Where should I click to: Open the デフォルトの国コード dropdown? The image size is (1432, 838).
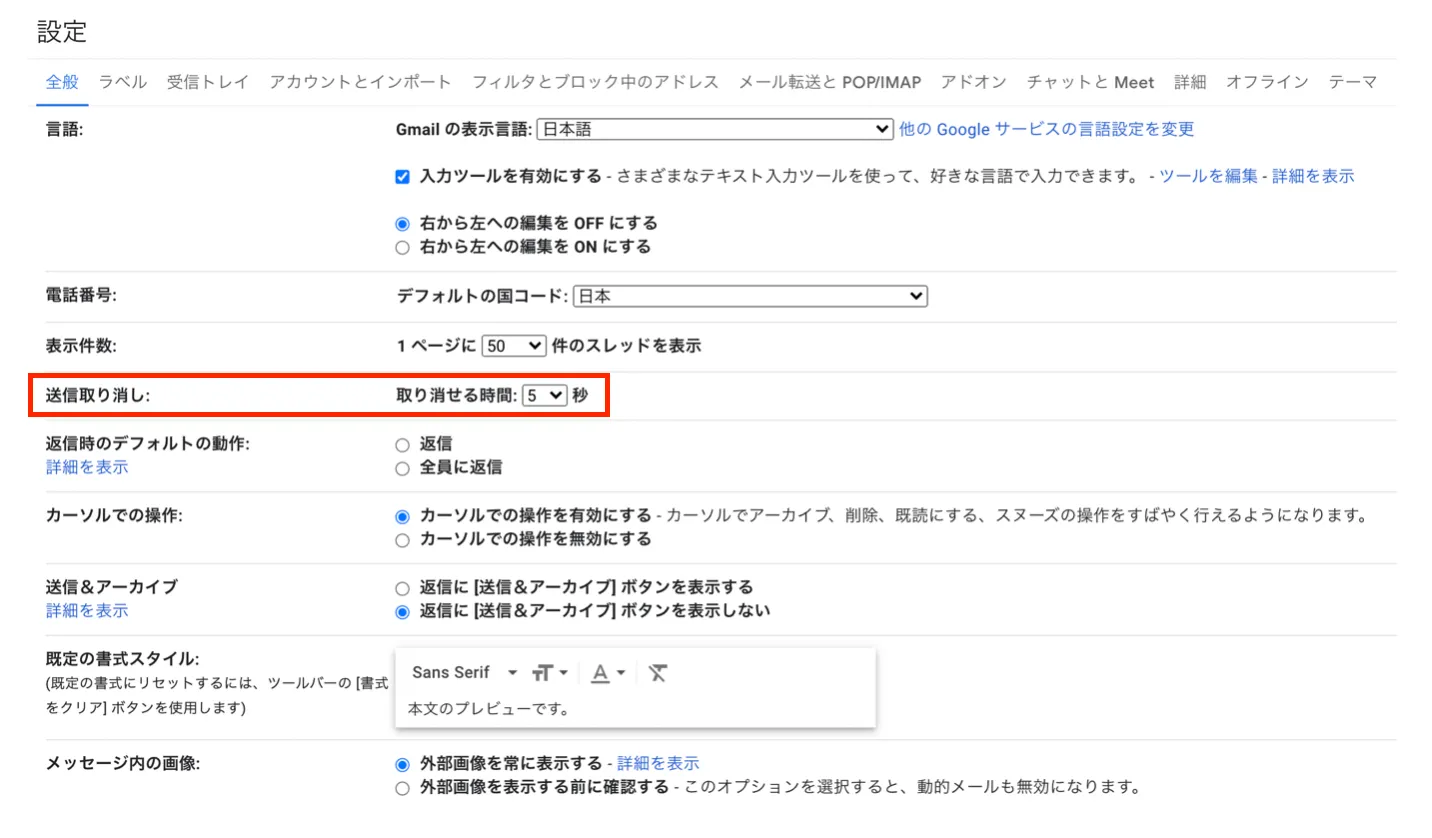[750, 296]
